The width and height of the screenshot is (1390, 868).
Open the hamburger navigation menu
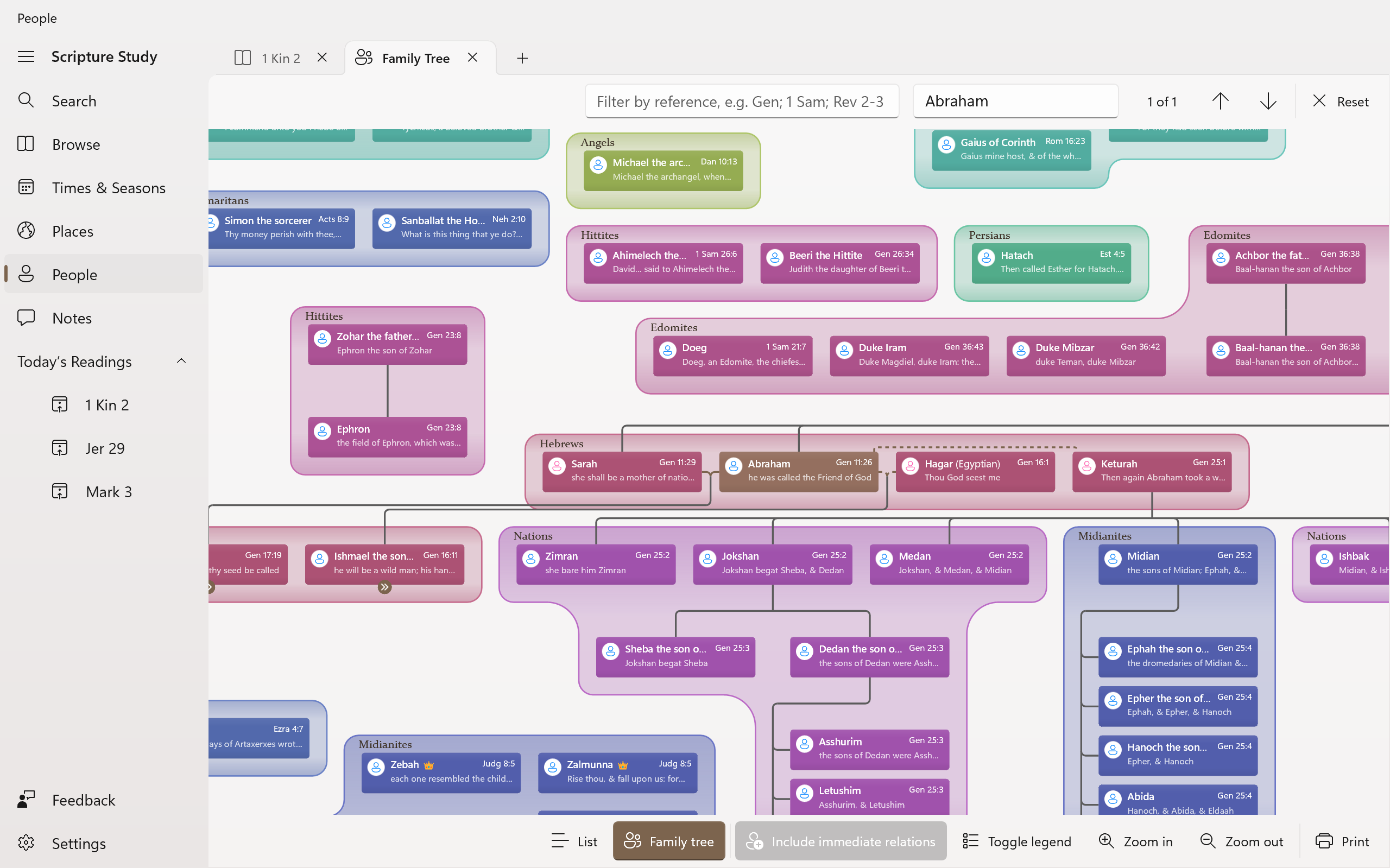point(26,56)
